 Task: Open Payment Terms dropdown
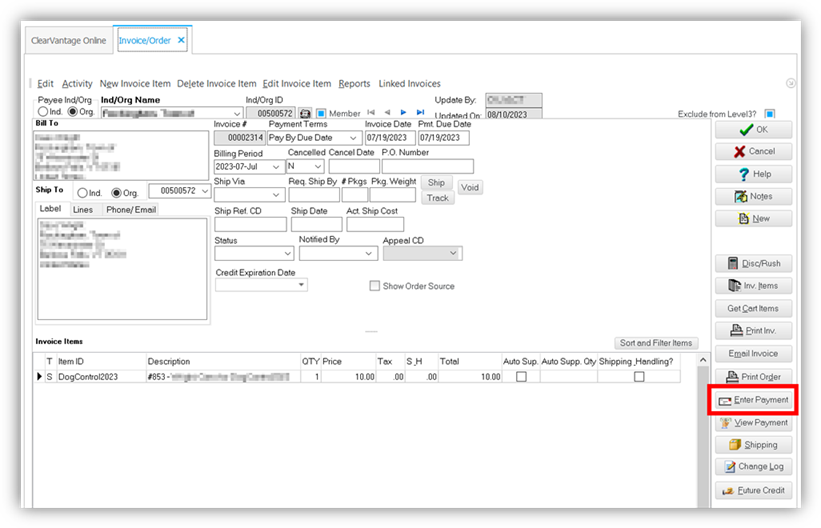[x=353, y=138]
